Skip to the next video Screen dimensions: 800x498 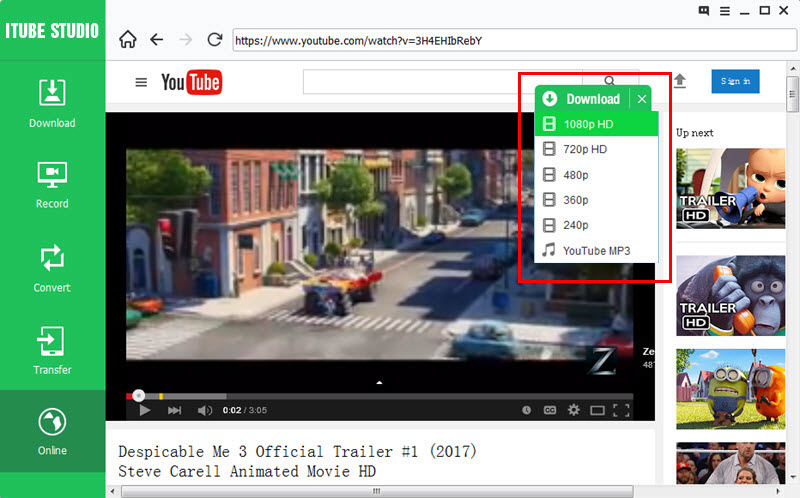[174, 410]
